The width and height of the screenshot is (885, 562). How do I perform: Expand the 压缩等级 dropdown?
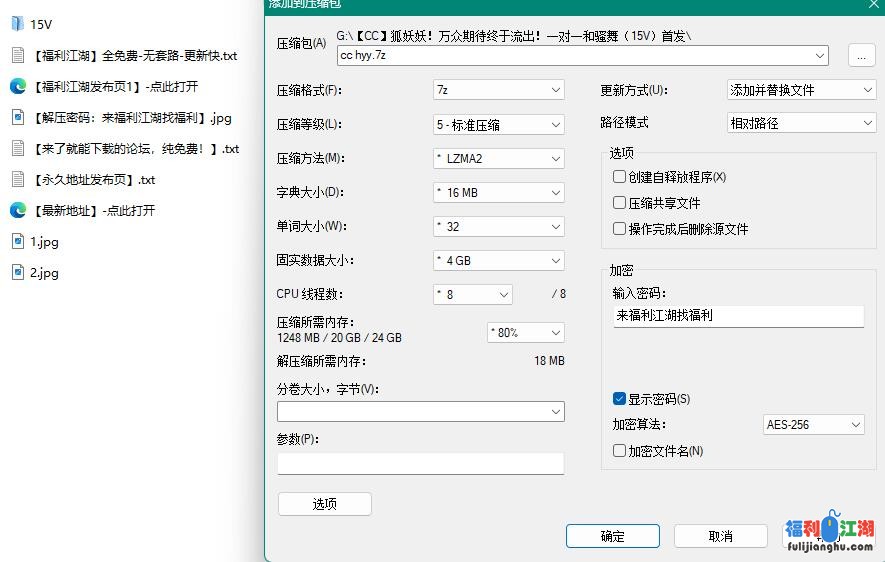click(499, 125)
